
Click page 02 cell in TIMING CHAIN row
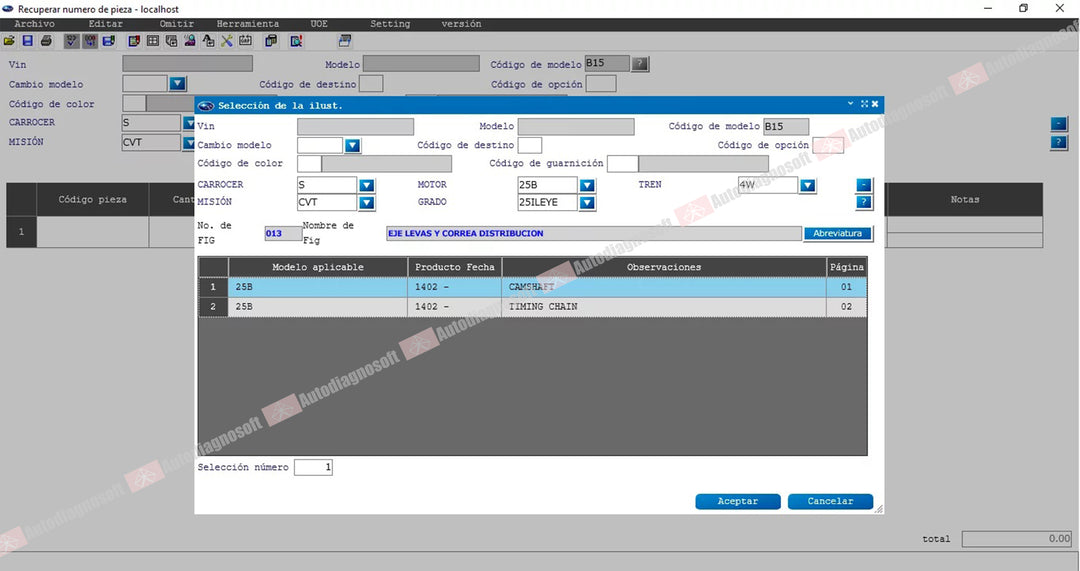[847, 307]
